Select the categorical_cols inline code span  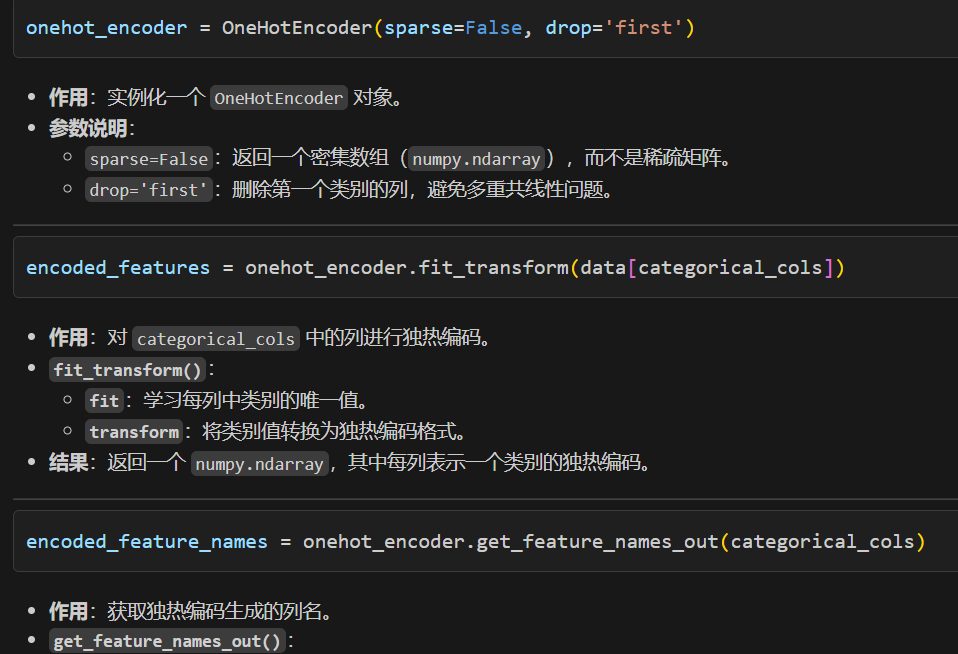(x=215, y=338)
